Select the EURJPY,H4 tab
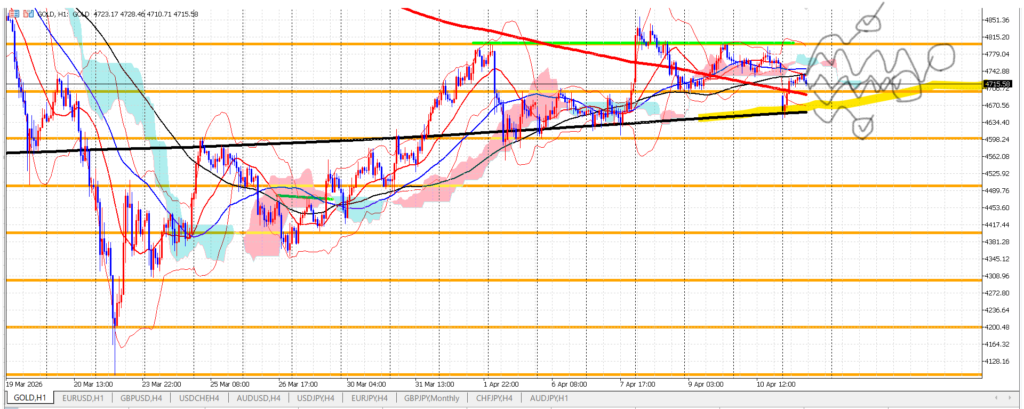Screen dimensions: 1024x409 pos(373,398)
